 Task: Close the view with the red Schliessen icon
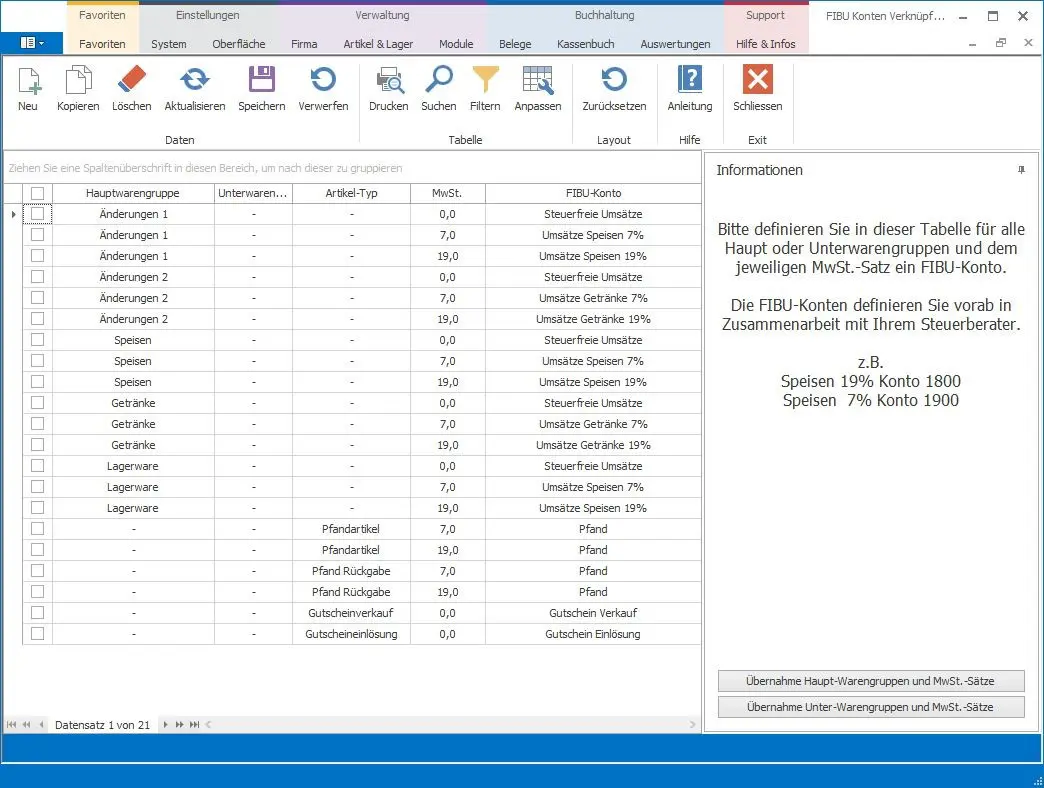[x=757, y=81]
